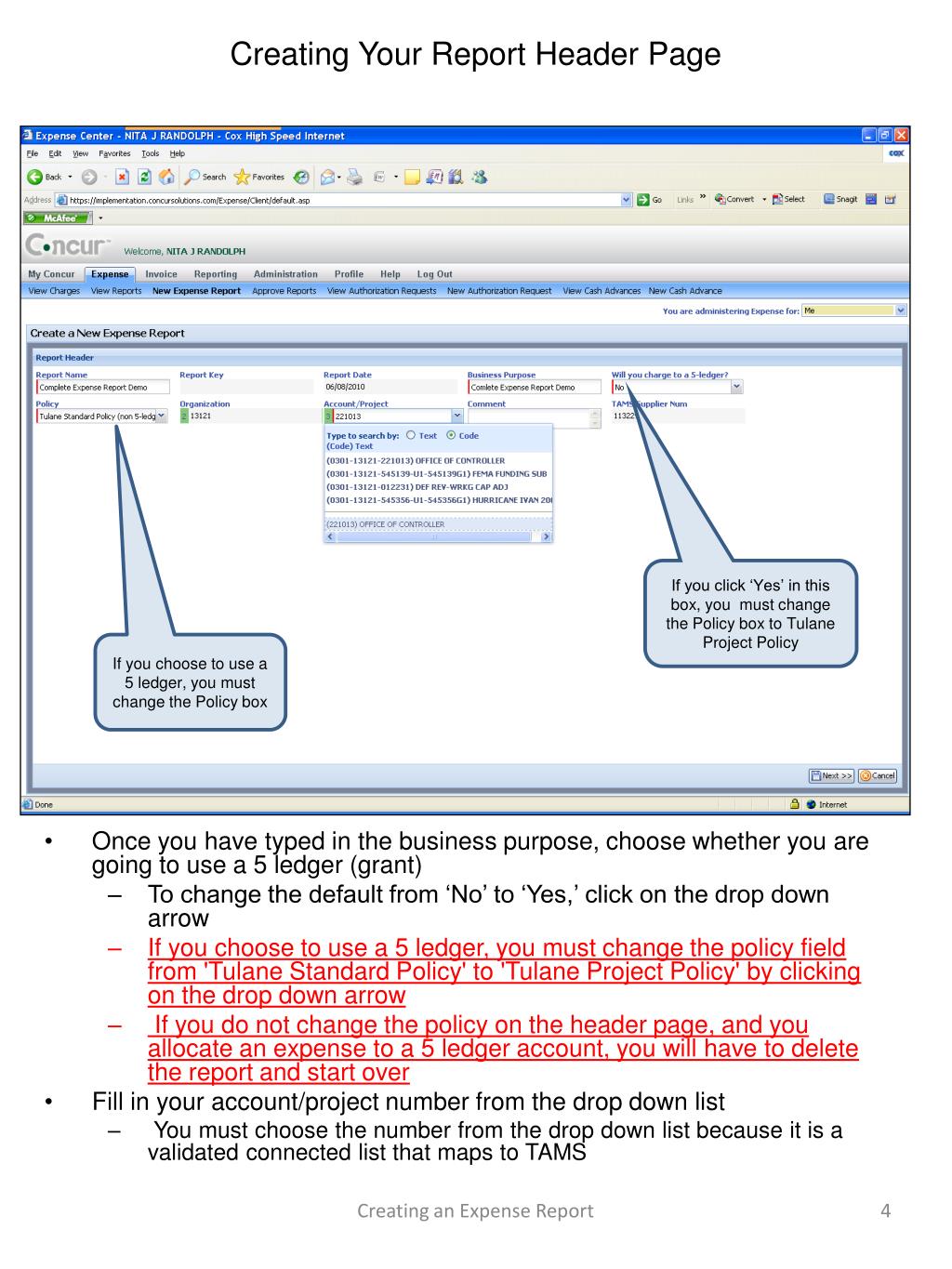
Task: Select the Code search radio button
Action: pos(452,435)
